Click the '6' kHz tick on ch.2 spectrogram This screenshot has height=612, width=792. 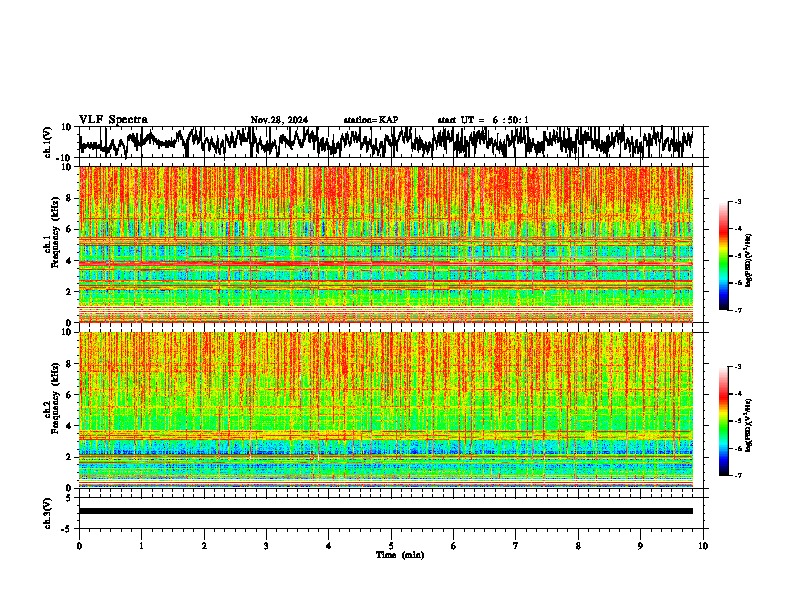tap(70, 395)
